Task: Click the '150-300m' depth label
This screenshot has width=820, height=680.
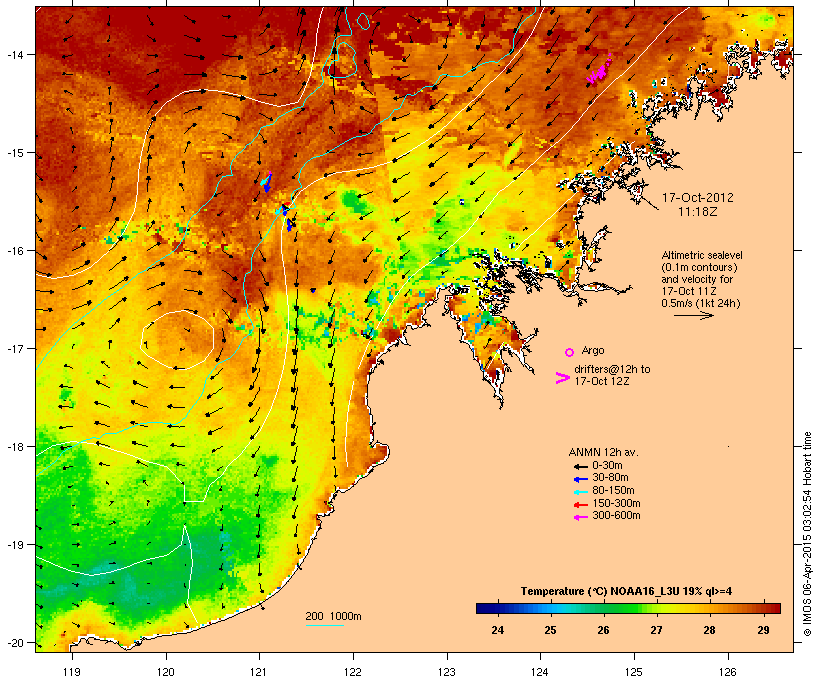Action: click(616, 503)
